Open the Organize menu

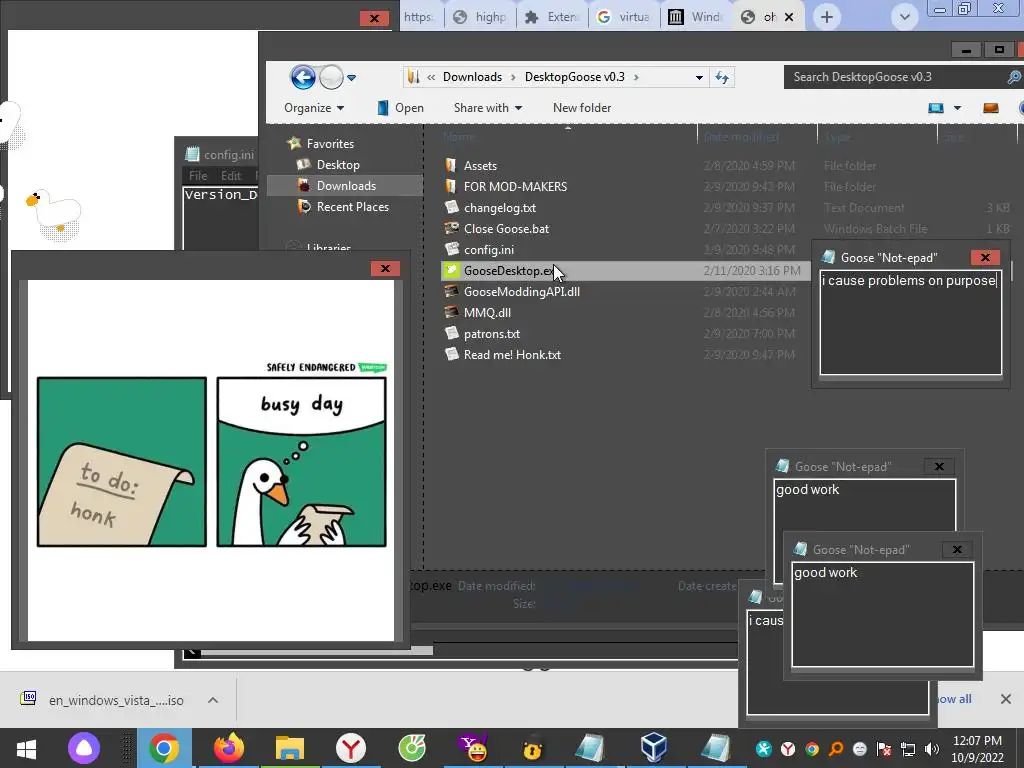point(314,108)
